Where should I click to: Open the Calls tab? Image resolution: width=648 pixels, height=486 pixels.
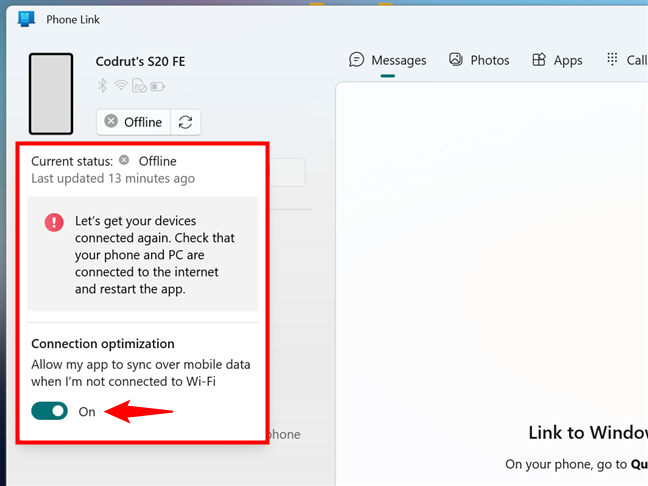627,60
